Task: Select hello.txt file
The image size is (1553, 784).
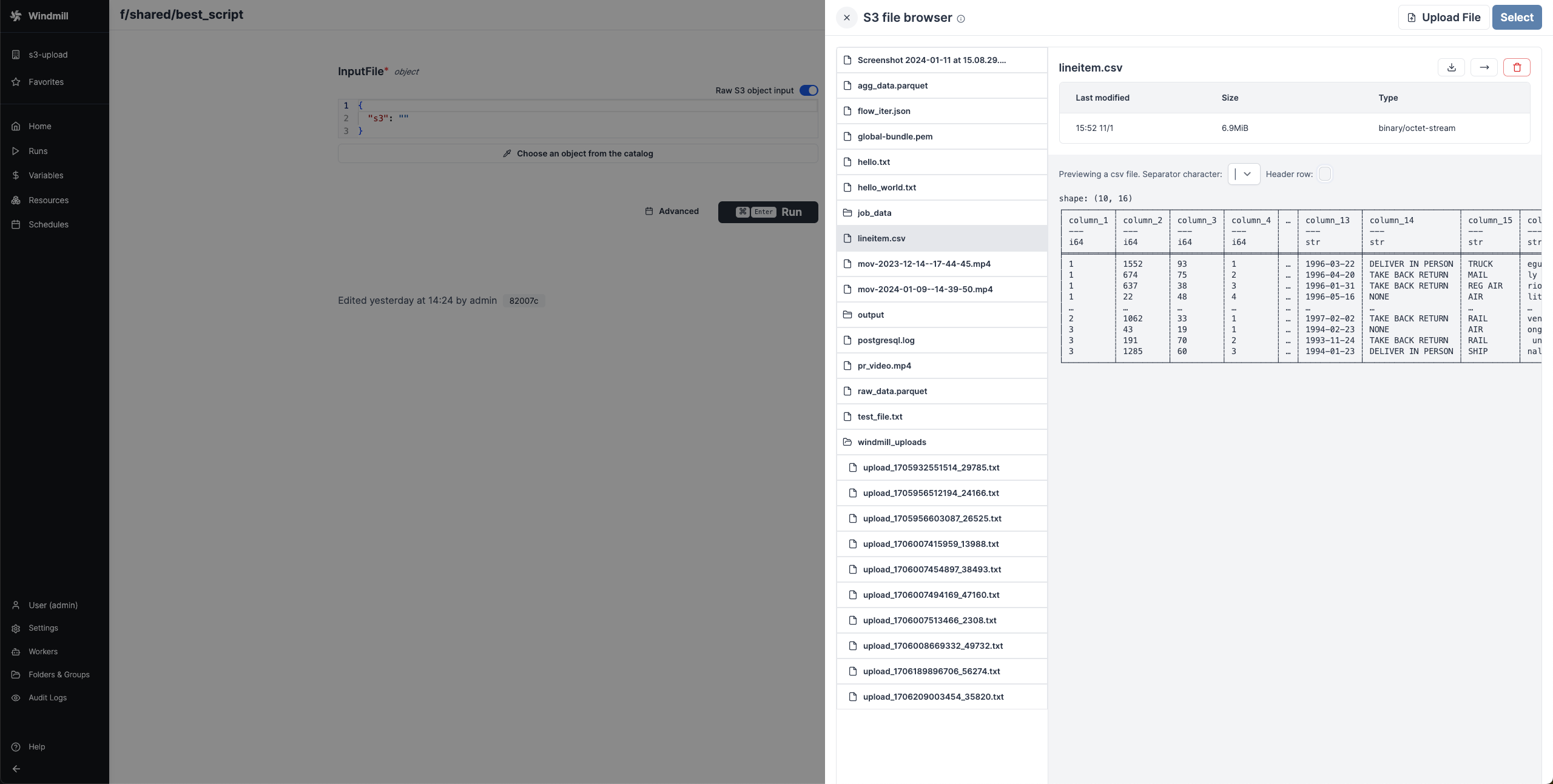Action: tap(942, 162)
